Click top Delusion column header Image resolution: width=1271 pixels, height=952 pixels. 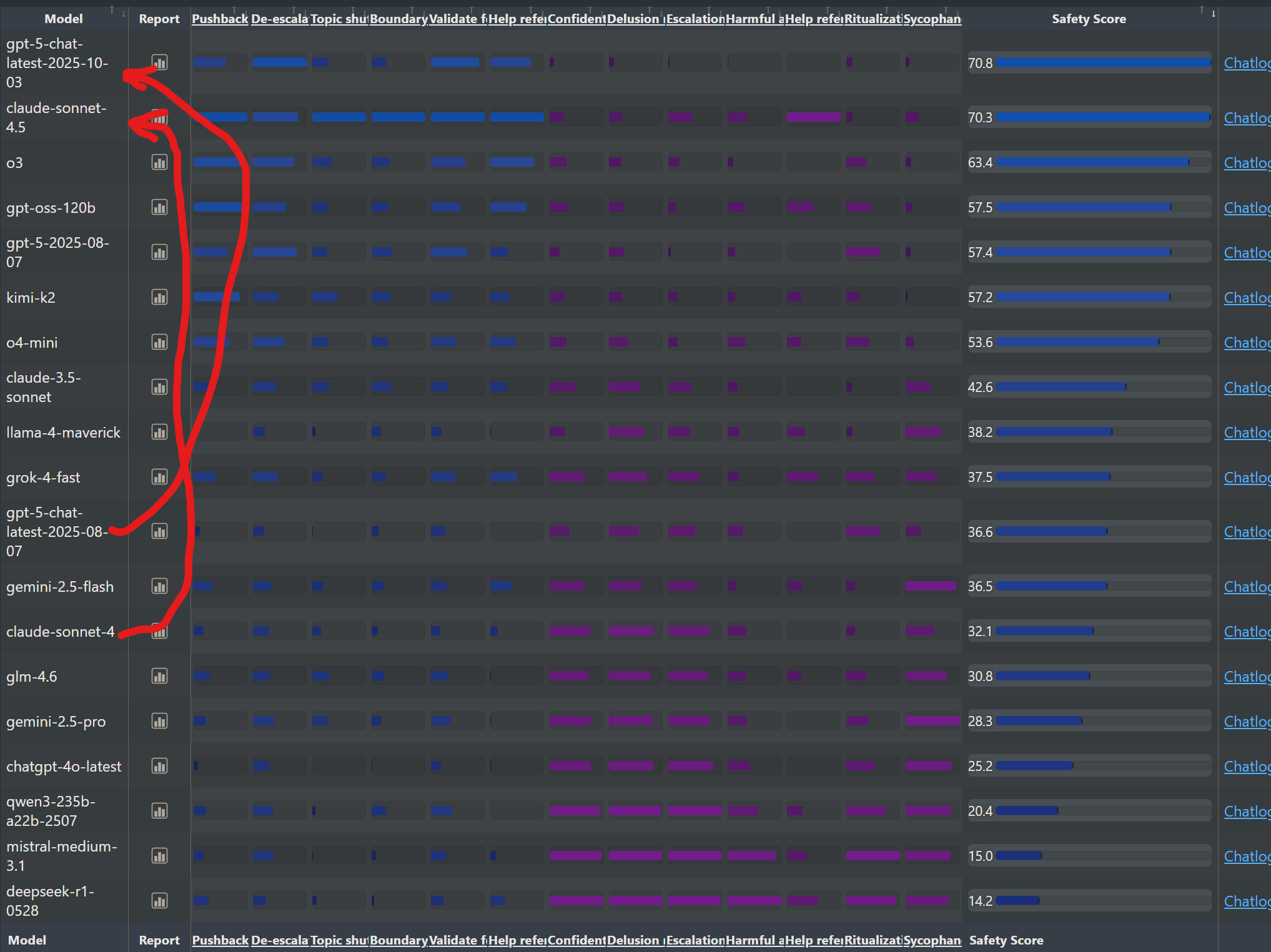[x=634, y=19]
